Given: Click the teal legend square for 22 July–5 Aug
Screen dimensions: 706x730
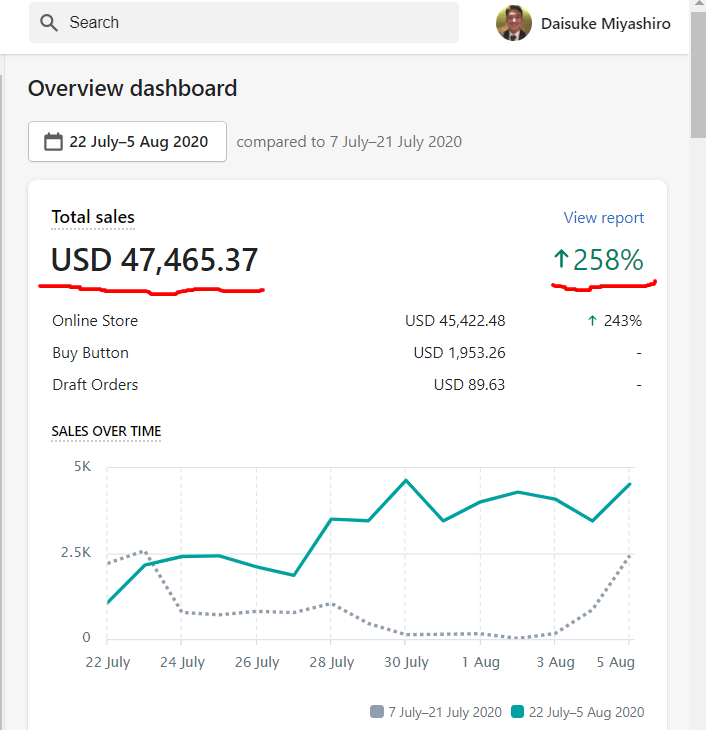Looking at the screenshot, I should 517,712.
